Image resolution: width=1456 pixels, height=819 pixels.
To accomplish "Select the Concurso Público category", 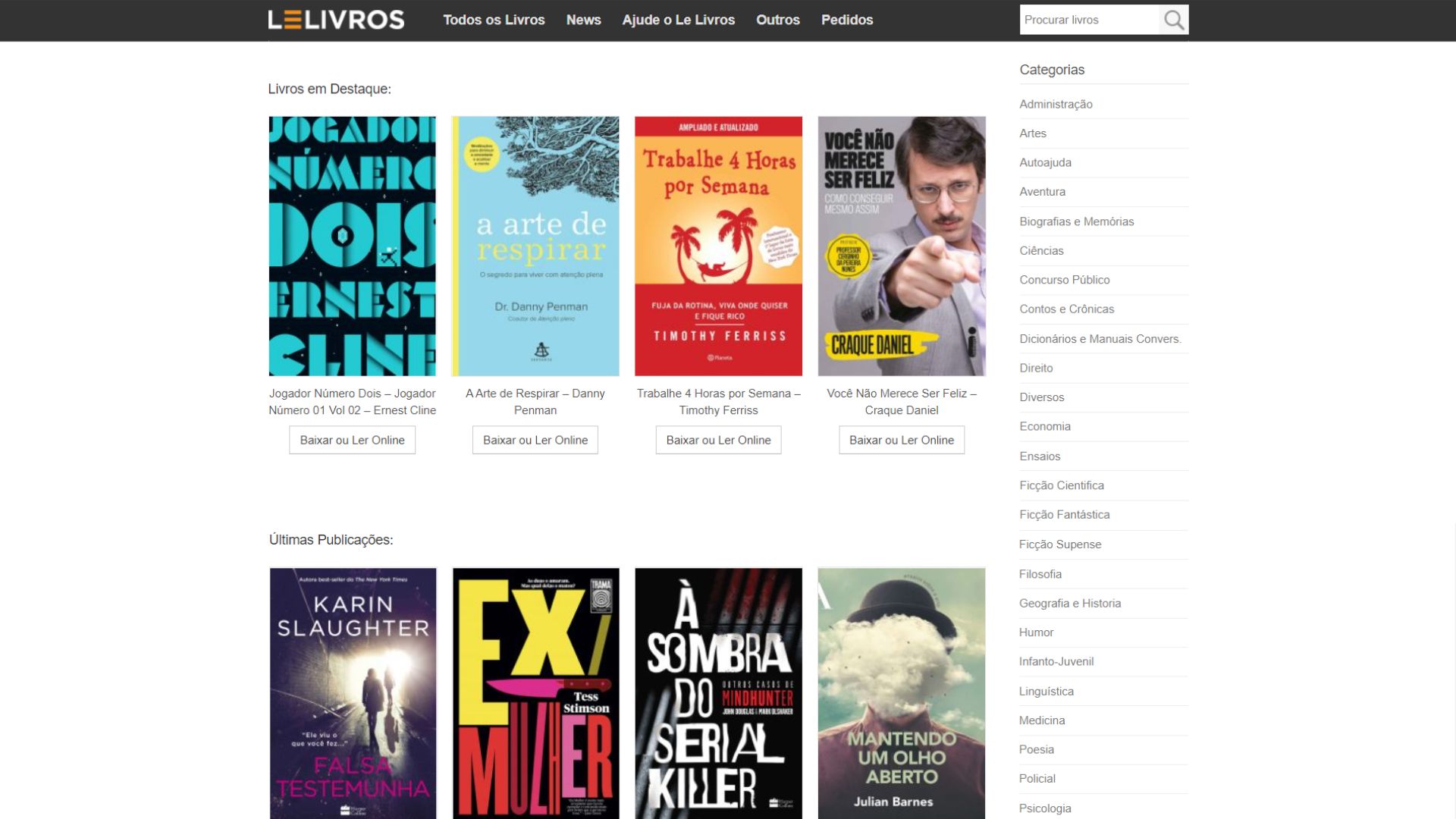I will (1064, 280).
